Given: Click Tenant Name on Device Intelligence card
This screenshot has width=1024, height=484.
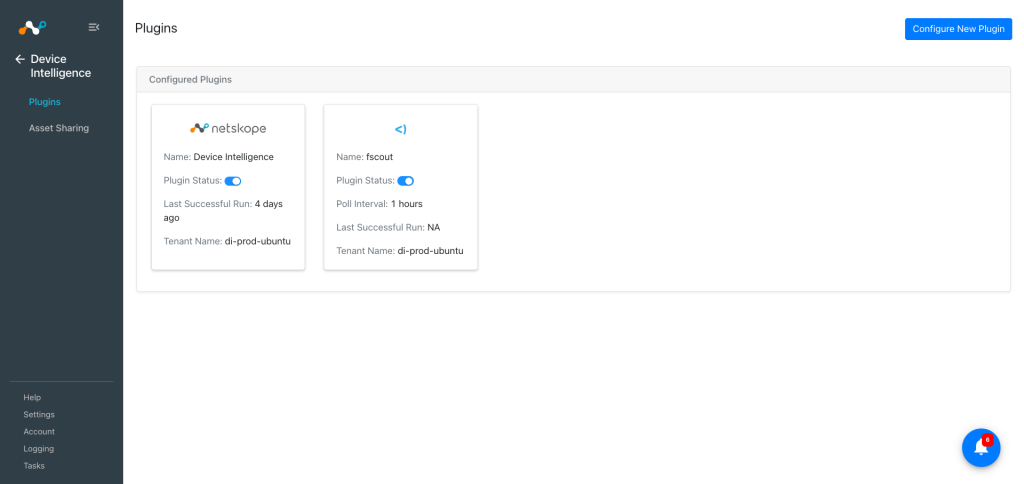Looking at the screenshot, I should pos(227,241).
